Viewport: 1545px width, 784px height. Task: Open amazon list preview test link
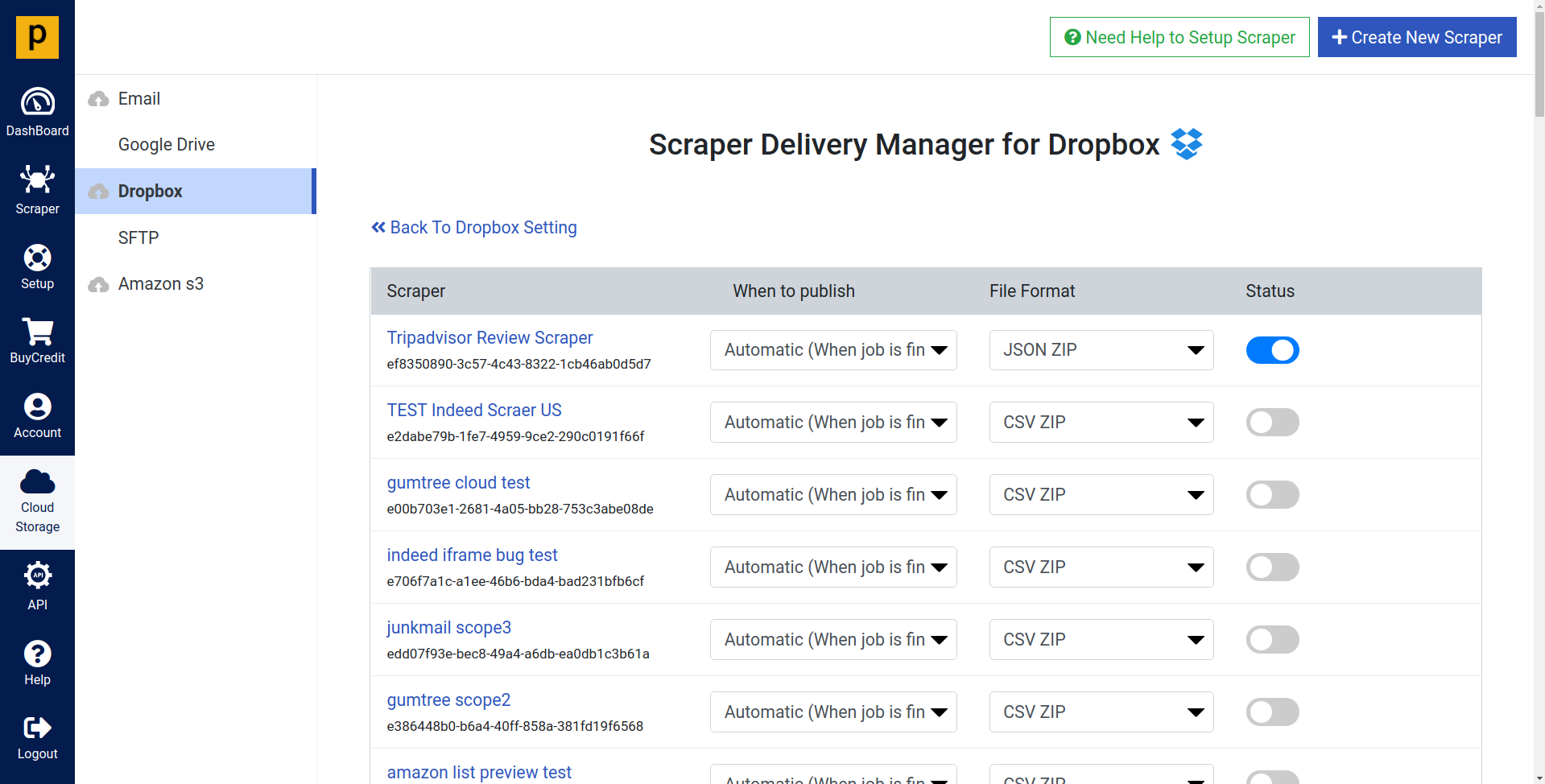click(x=479, y=773)
